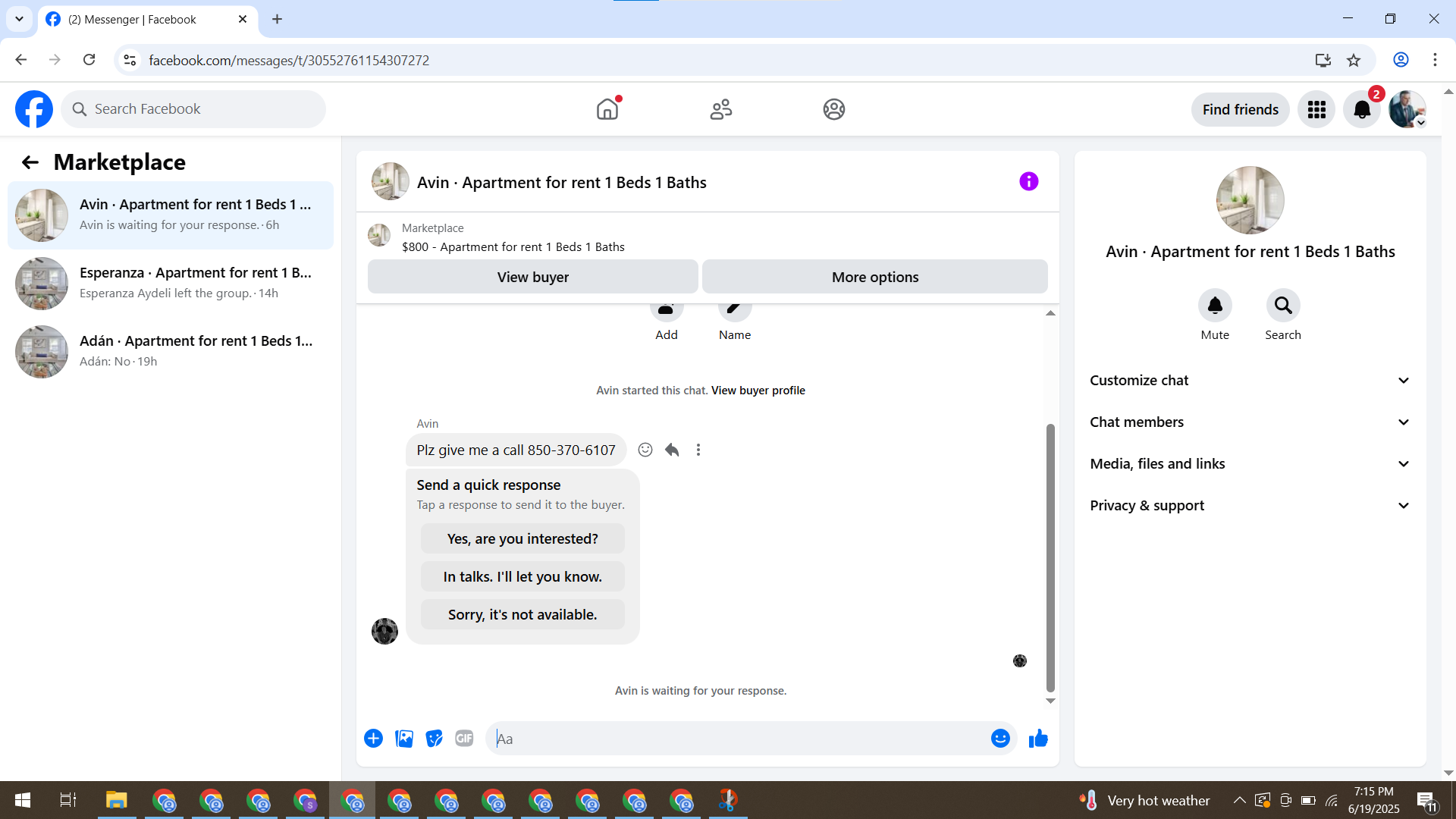
Task: Open the emoji picker in message box
Action: pos(1000,739)
